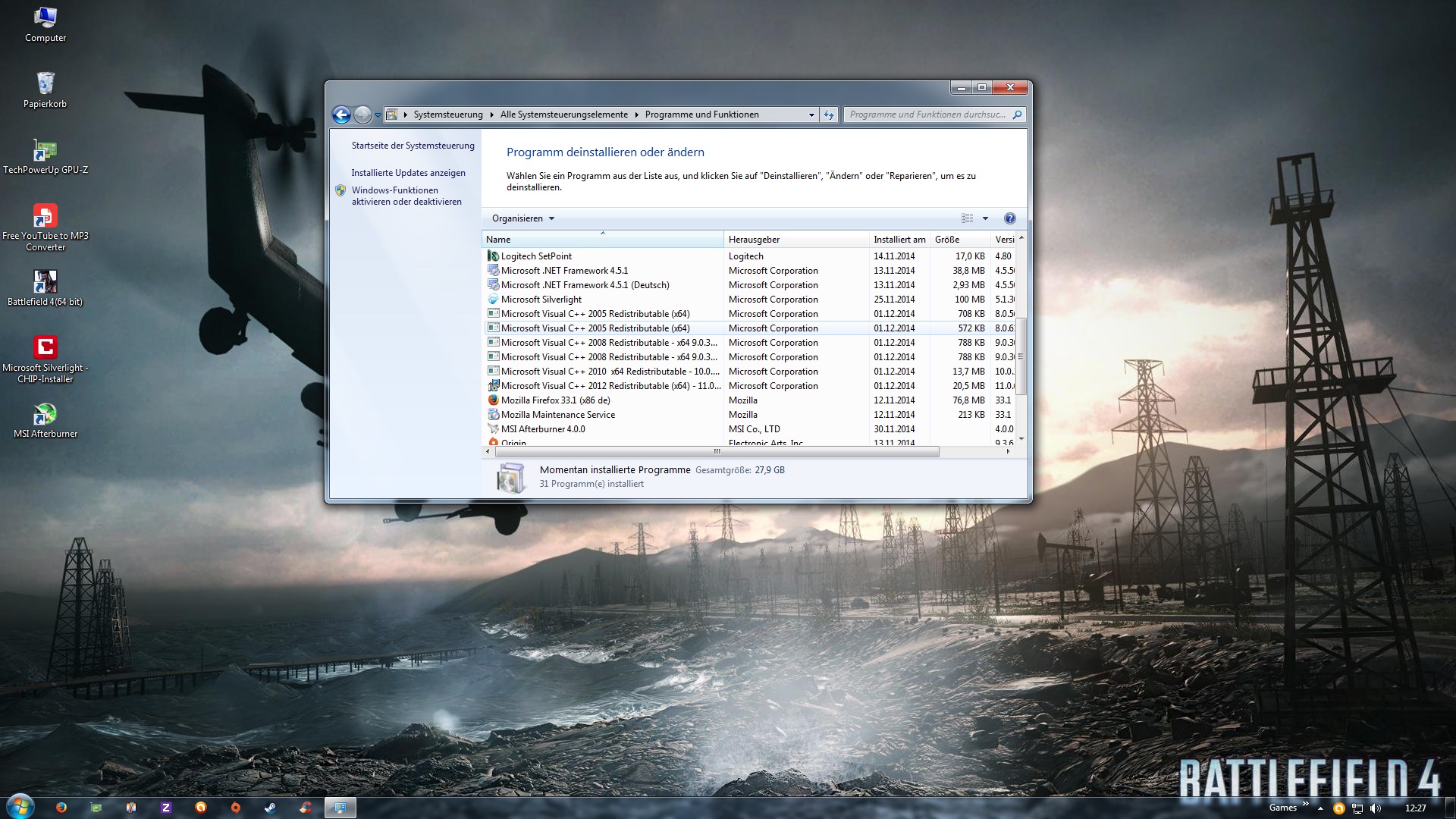Click the taskbar clock 12:27
1456x819 pixels.
click(1415, 808)
